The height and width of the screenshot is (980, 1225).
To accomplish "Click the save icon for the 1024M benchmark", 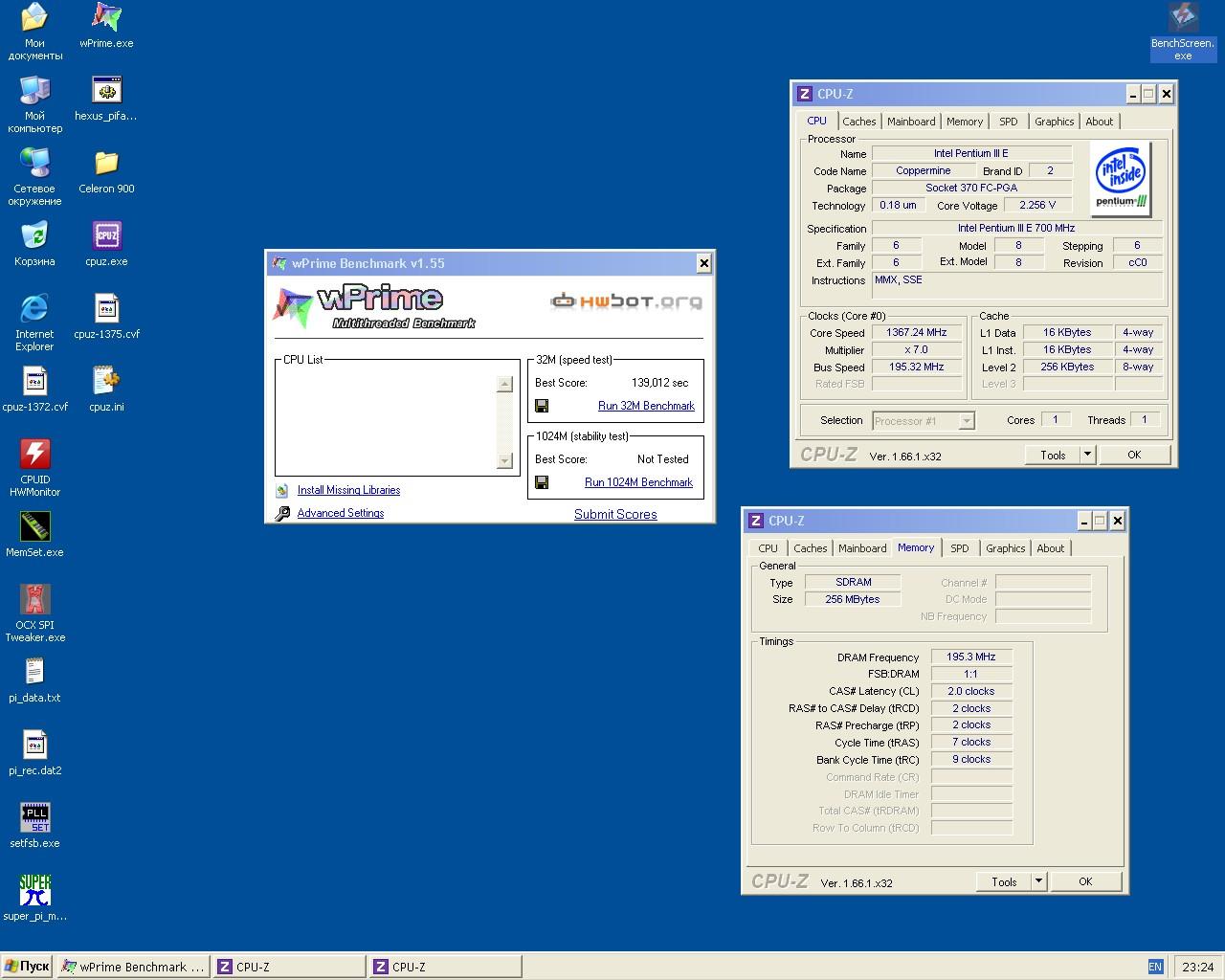I will point(542,482).
